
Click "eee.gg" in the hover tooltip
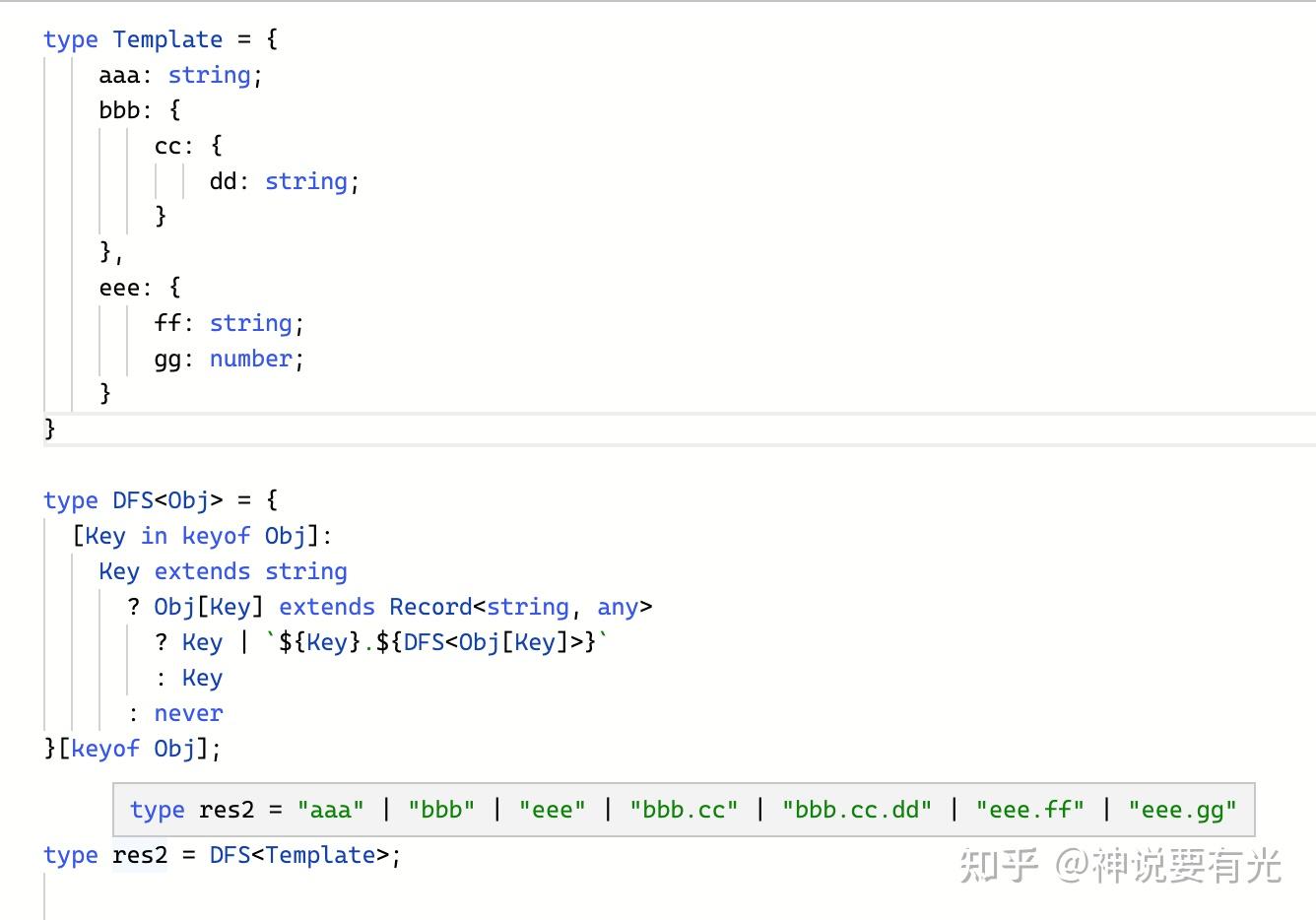point(1182,810)
